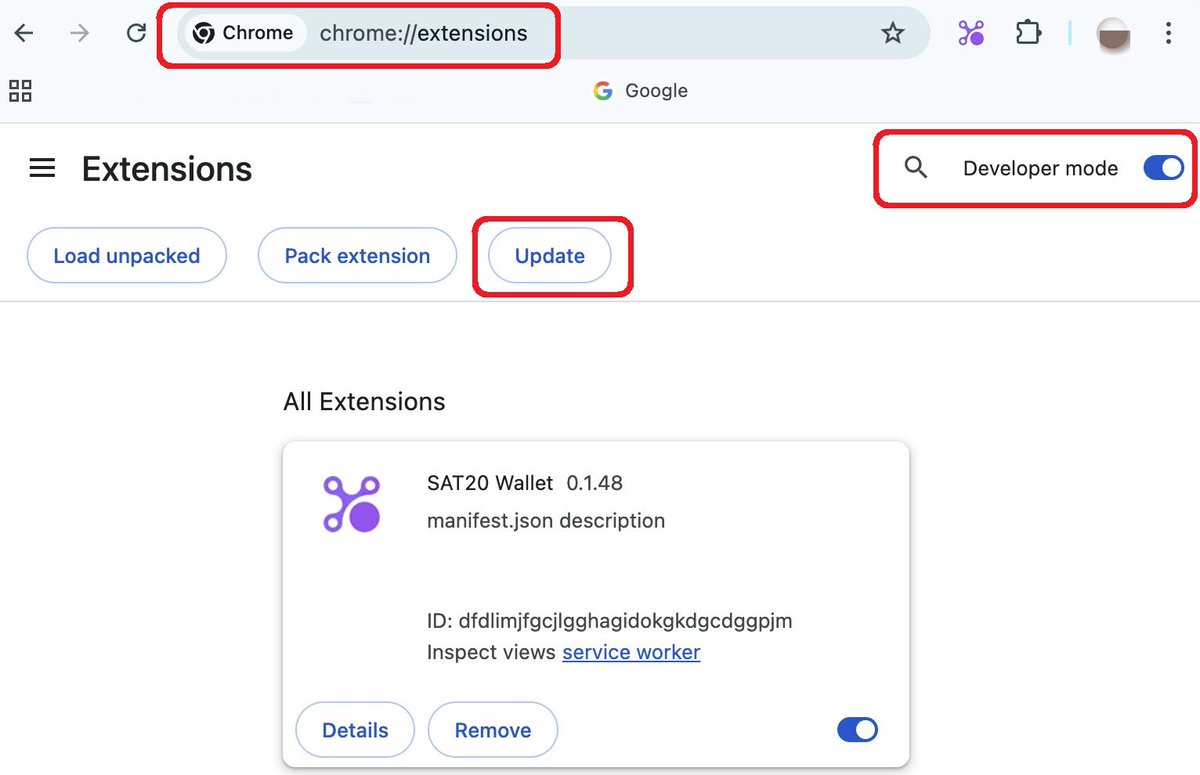
Task: Select the extension ID text dfdlimjfgcjlgghagidokgkdgcdggpjm
Action: pyautogui.click(x=625, y=621)
